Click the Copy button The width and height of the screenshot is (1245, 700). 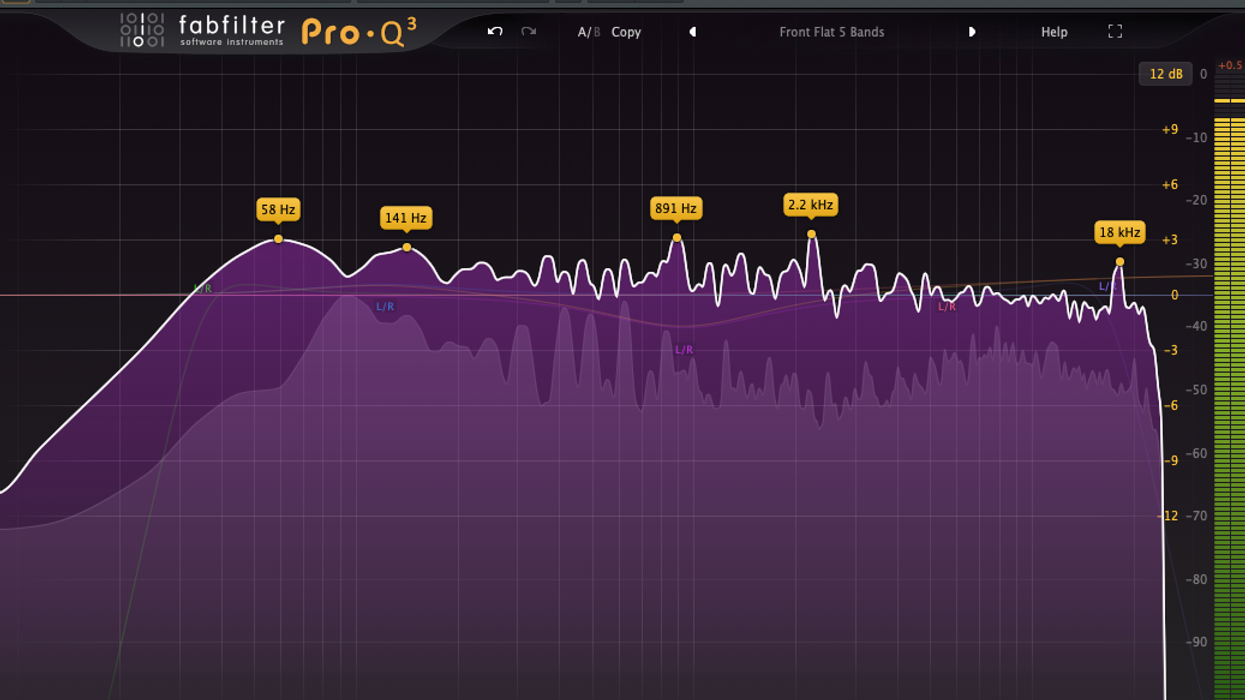[x=626, y=32]
